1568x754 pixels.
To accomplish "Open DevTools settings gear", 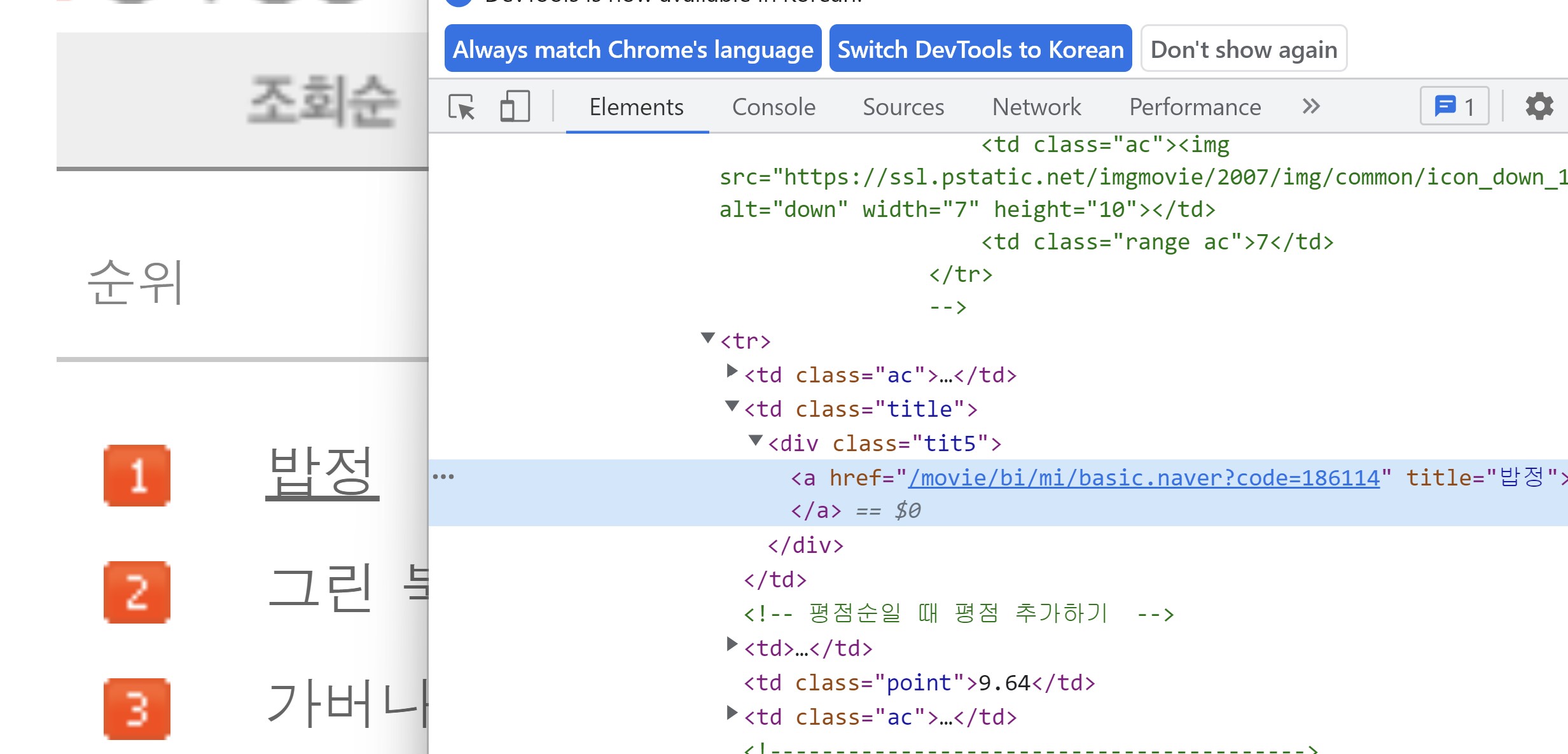I will 1539,106.
